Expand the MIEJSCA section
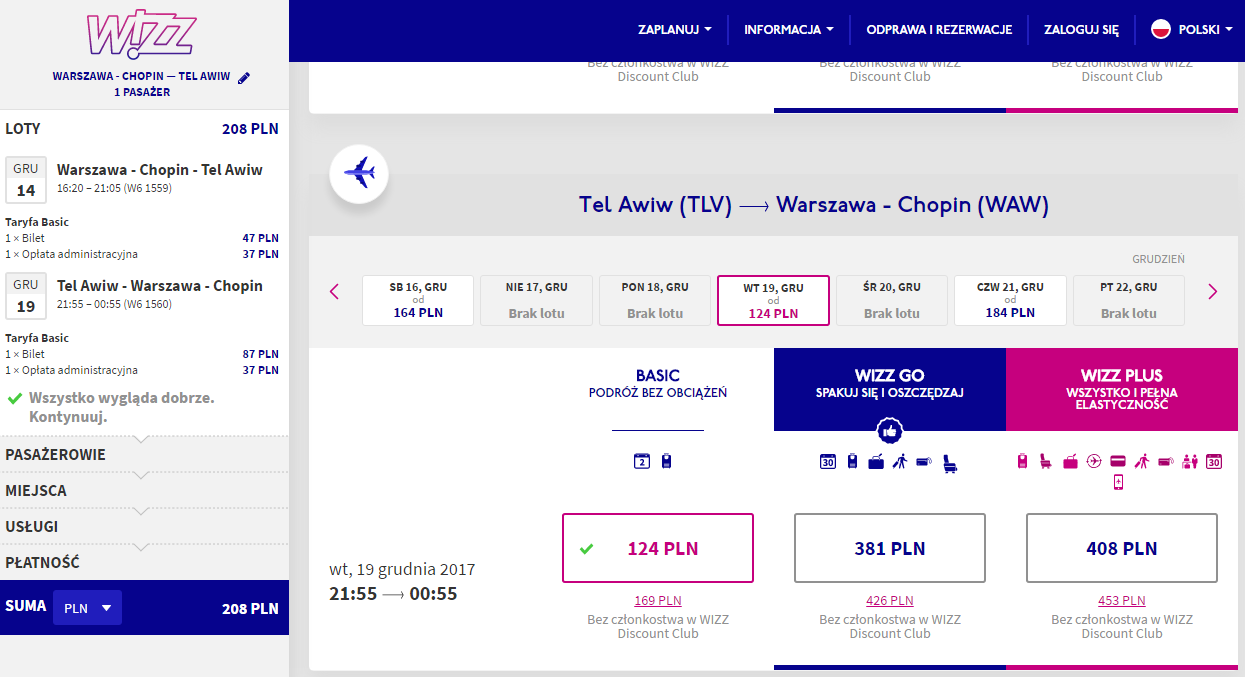The height and width of the screenshot is (677, 1245). tap(144, 491)
